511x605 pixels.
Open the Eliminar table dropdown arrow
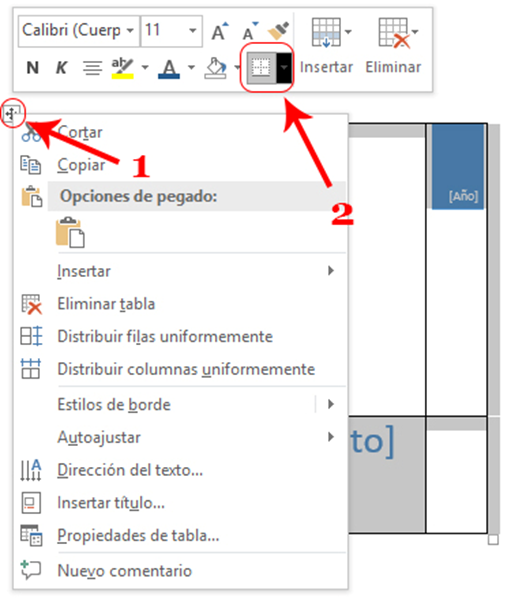(415, 32)
